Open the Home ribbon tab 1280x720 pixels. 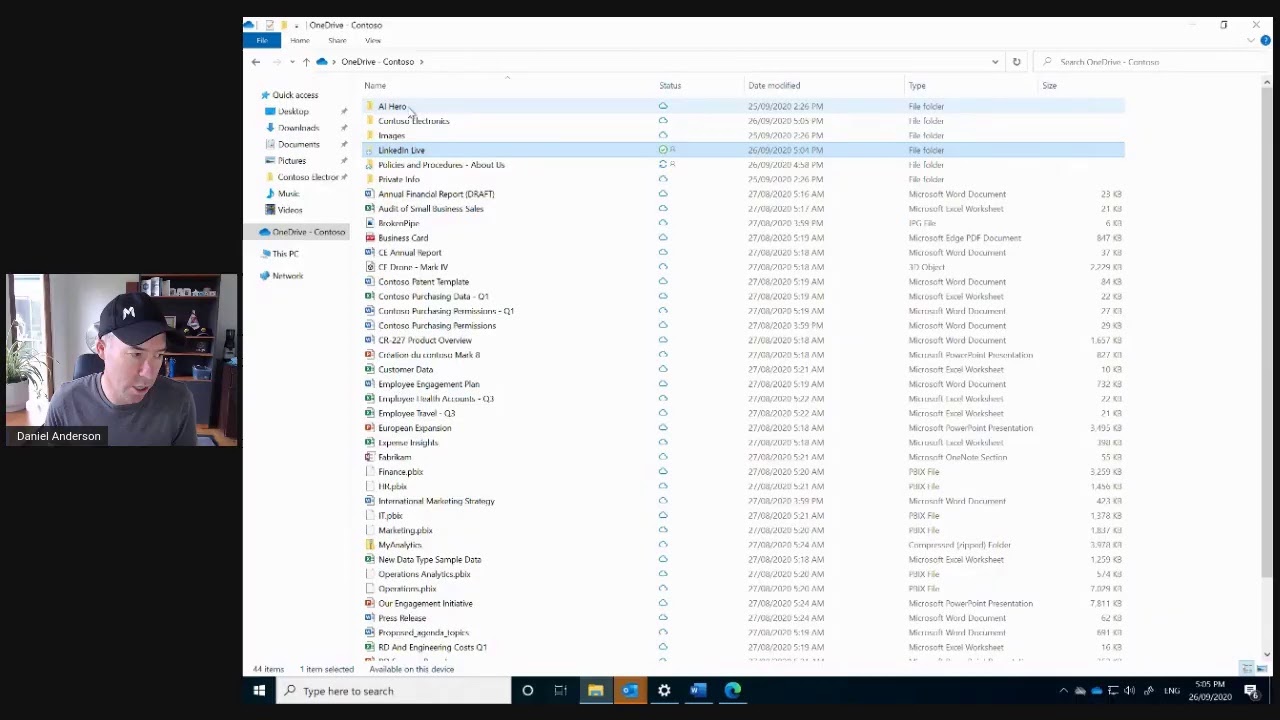click(299, 41)
